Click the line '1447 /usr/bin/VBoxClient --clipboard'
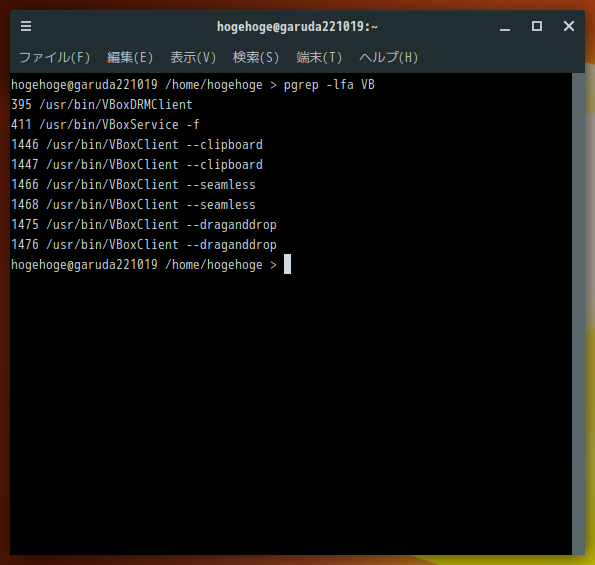The width and height of the screenshot is (595, 565). 137,165
